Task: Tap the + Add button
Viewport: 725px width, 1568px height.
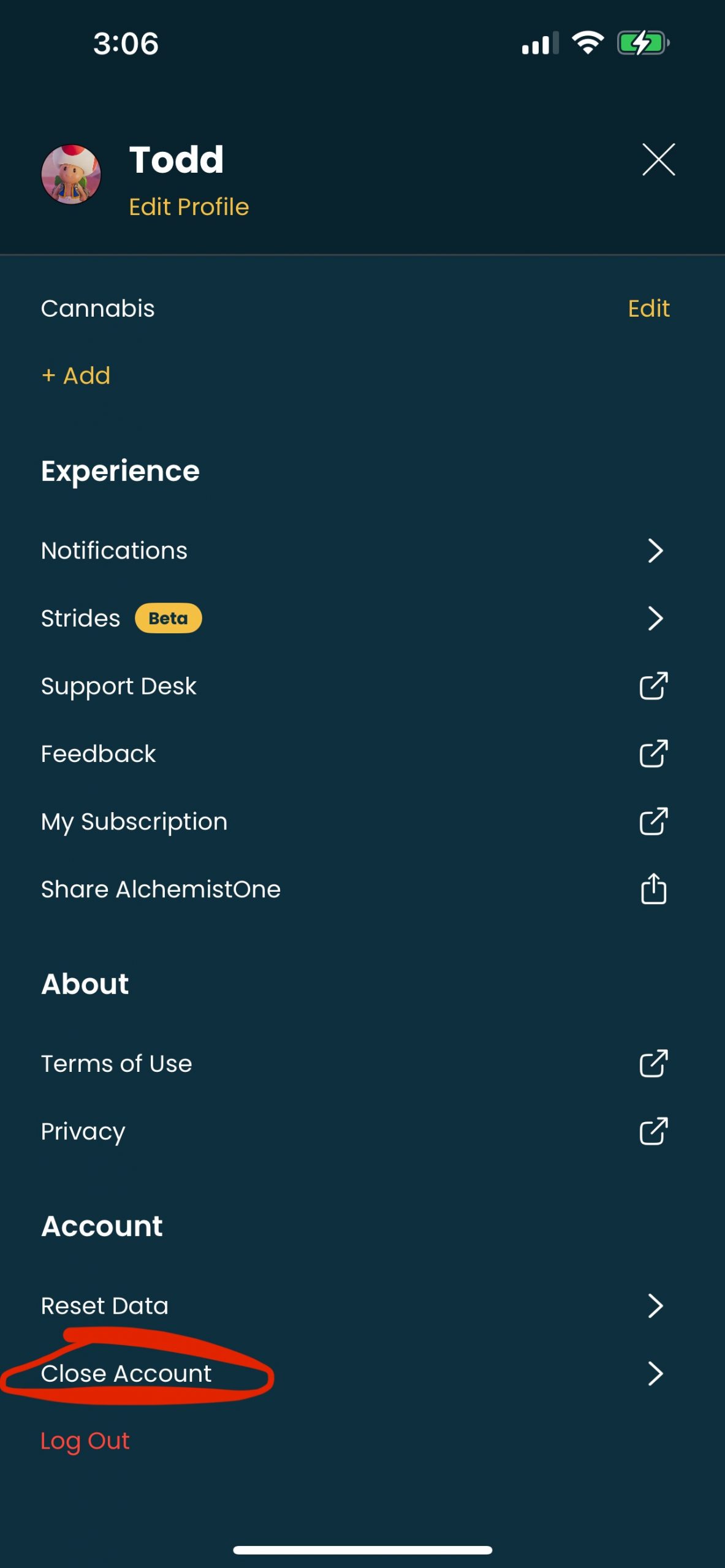Action: pyautogui.click(x=76, y=375)
